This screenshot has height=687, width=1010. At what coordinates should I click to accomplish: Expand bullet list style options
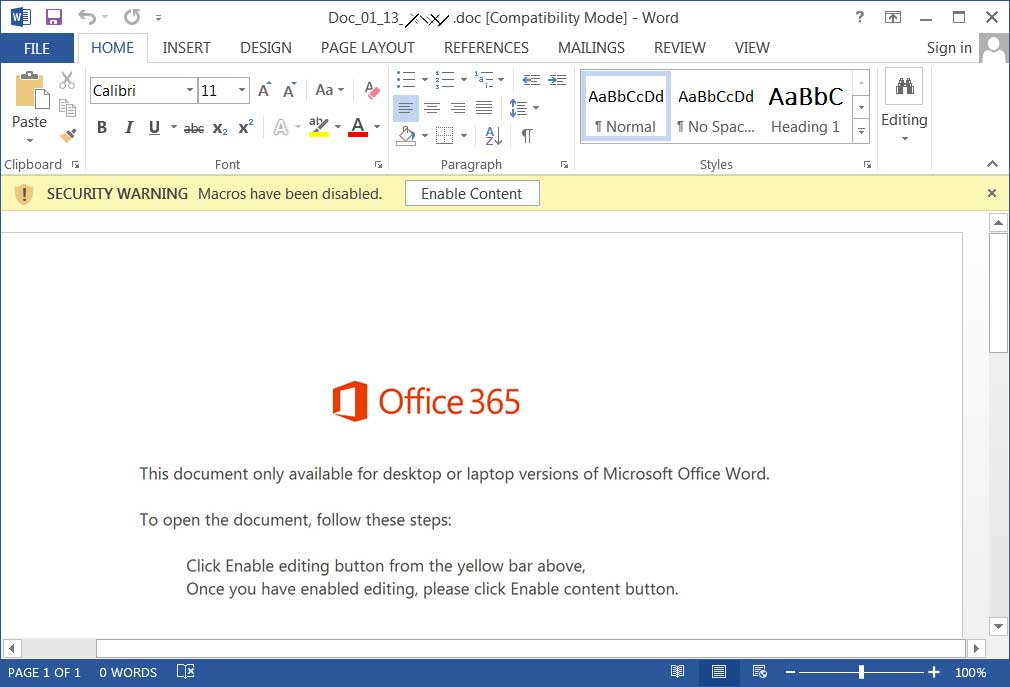(424, 80)
